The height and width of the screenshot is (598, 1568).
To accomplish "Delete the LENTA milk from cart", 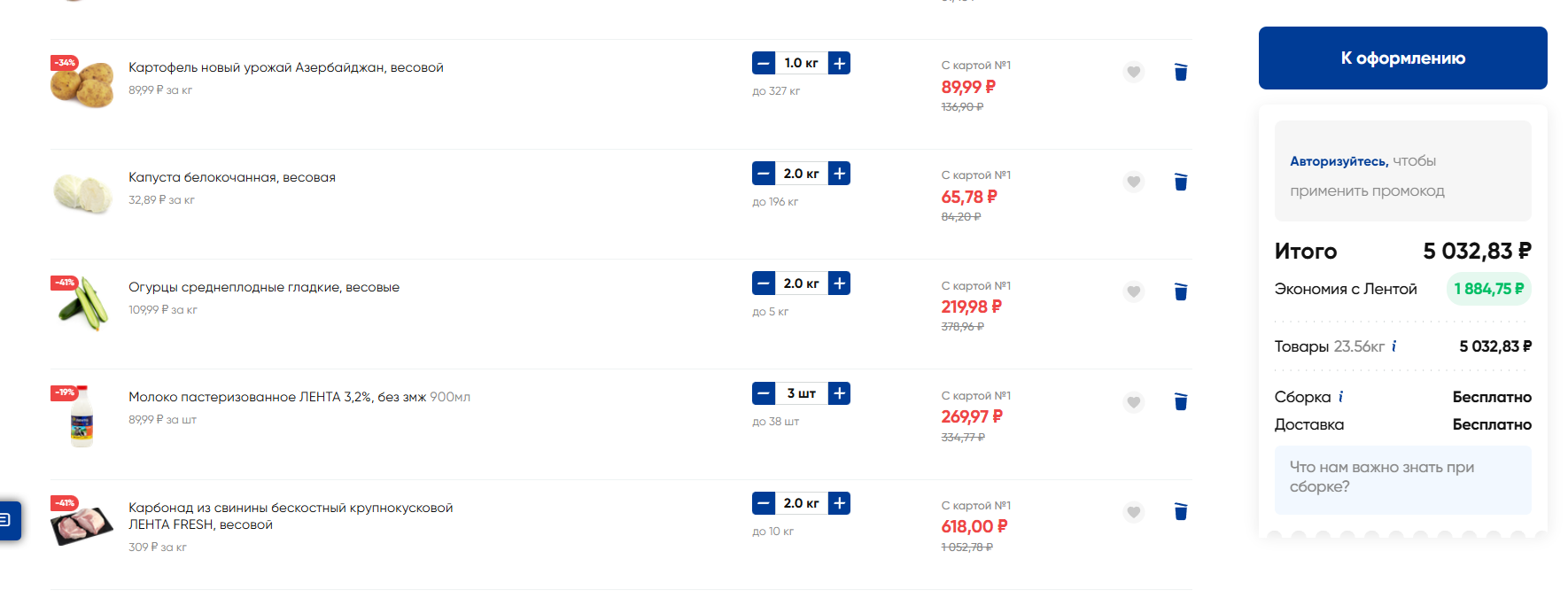I will (x=1180, y=401).
